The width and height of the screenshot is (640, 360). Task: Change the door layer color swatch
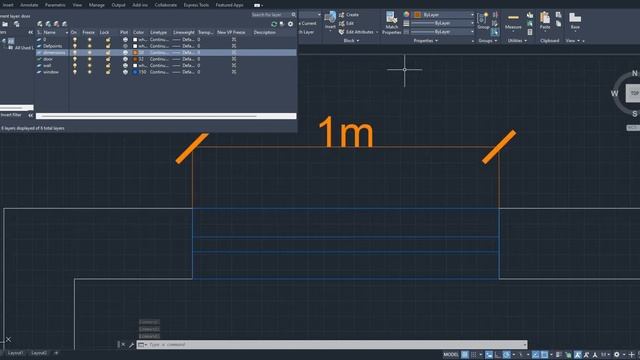tap(135, 59)
